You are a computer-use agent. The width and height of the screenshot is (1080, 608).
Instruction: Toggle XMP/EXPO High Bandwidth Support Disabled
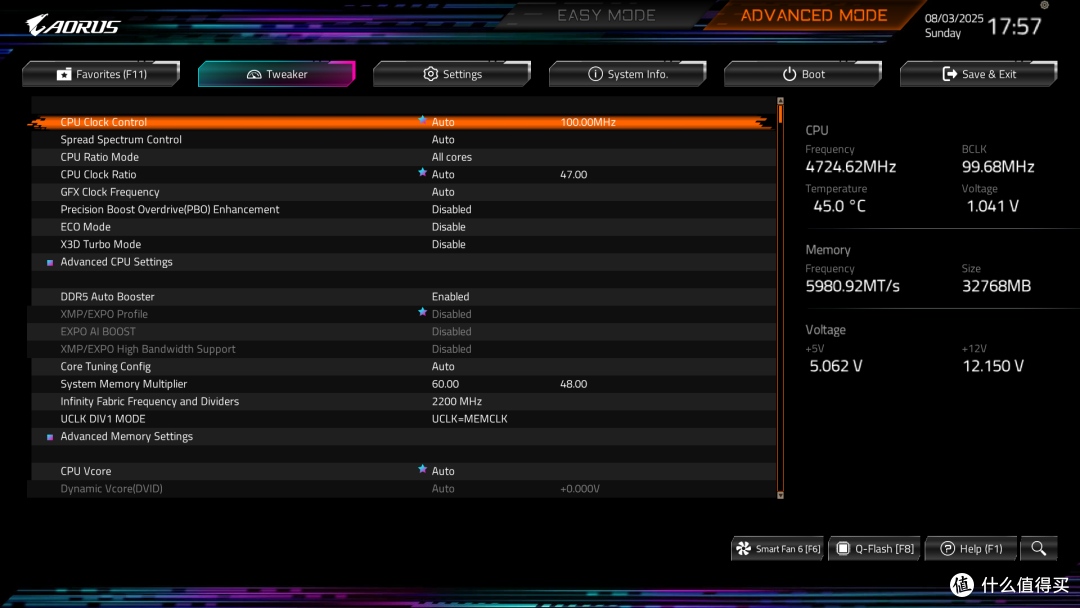click(452, 349)
